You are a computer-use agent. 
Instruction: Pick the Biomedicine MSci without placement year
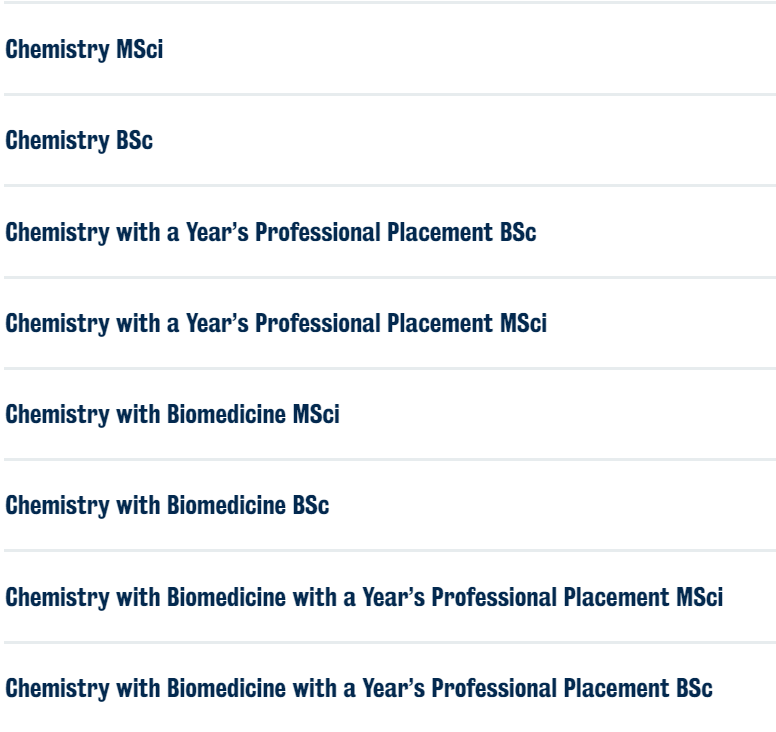point(172,414)
